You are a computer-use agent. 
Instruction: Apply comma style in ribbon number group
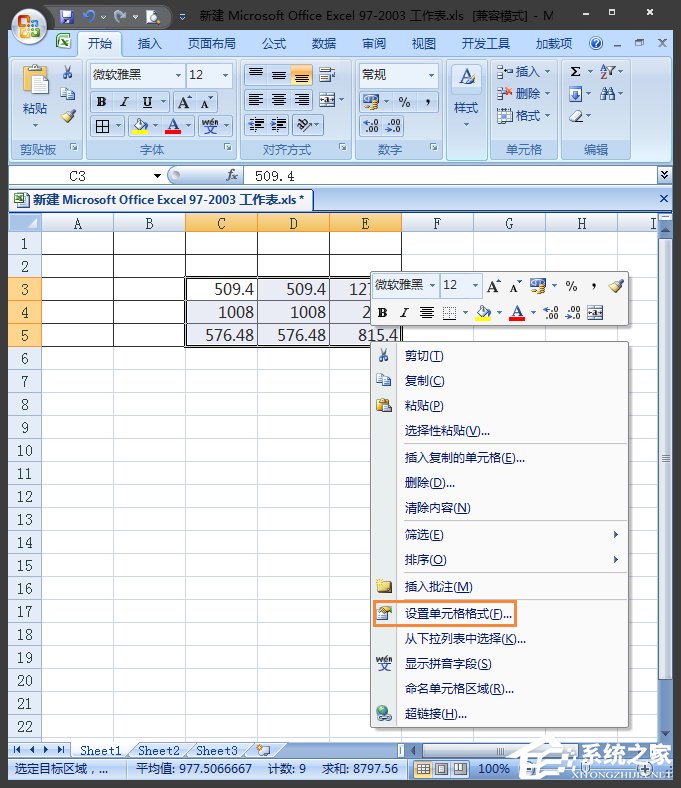click(428, 102)
